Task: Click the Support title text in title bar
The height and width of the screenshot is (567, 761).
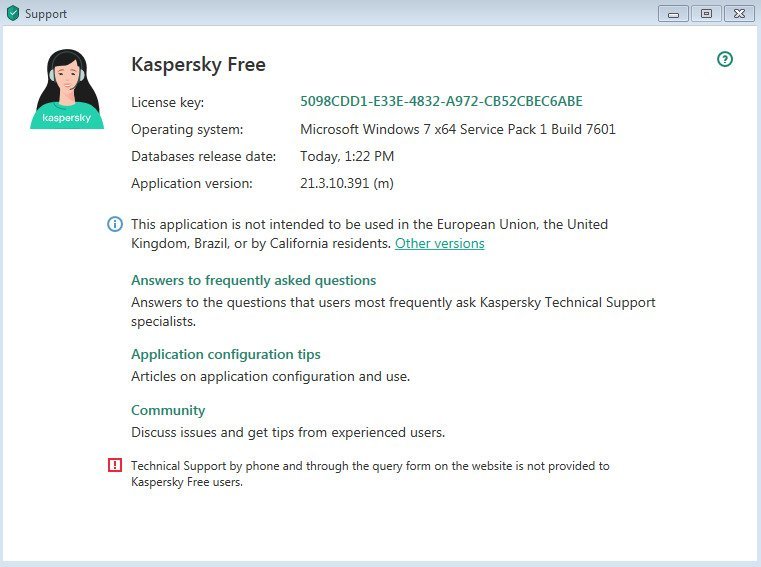Action: (47, 14)
